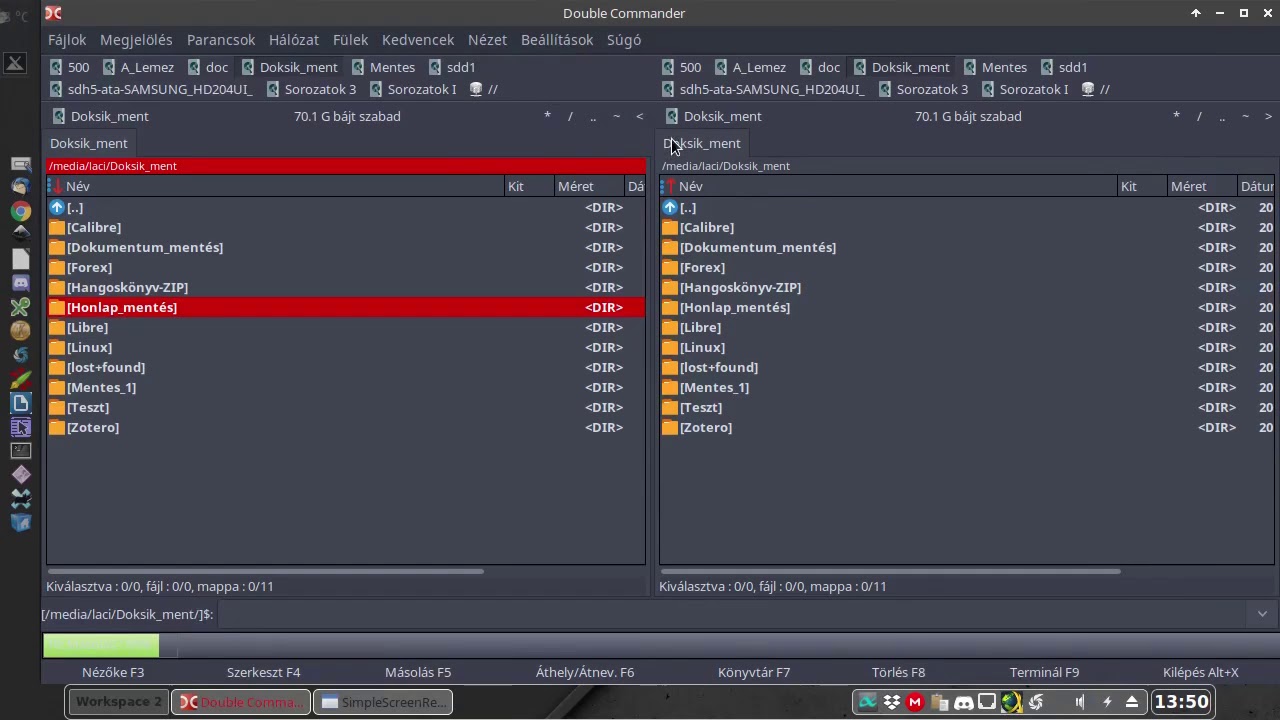Image resolution: width=1280 pixels, height=720 pixels.
Task: Open left panel Samsung HD204UI drive
Action: (151, 89)
